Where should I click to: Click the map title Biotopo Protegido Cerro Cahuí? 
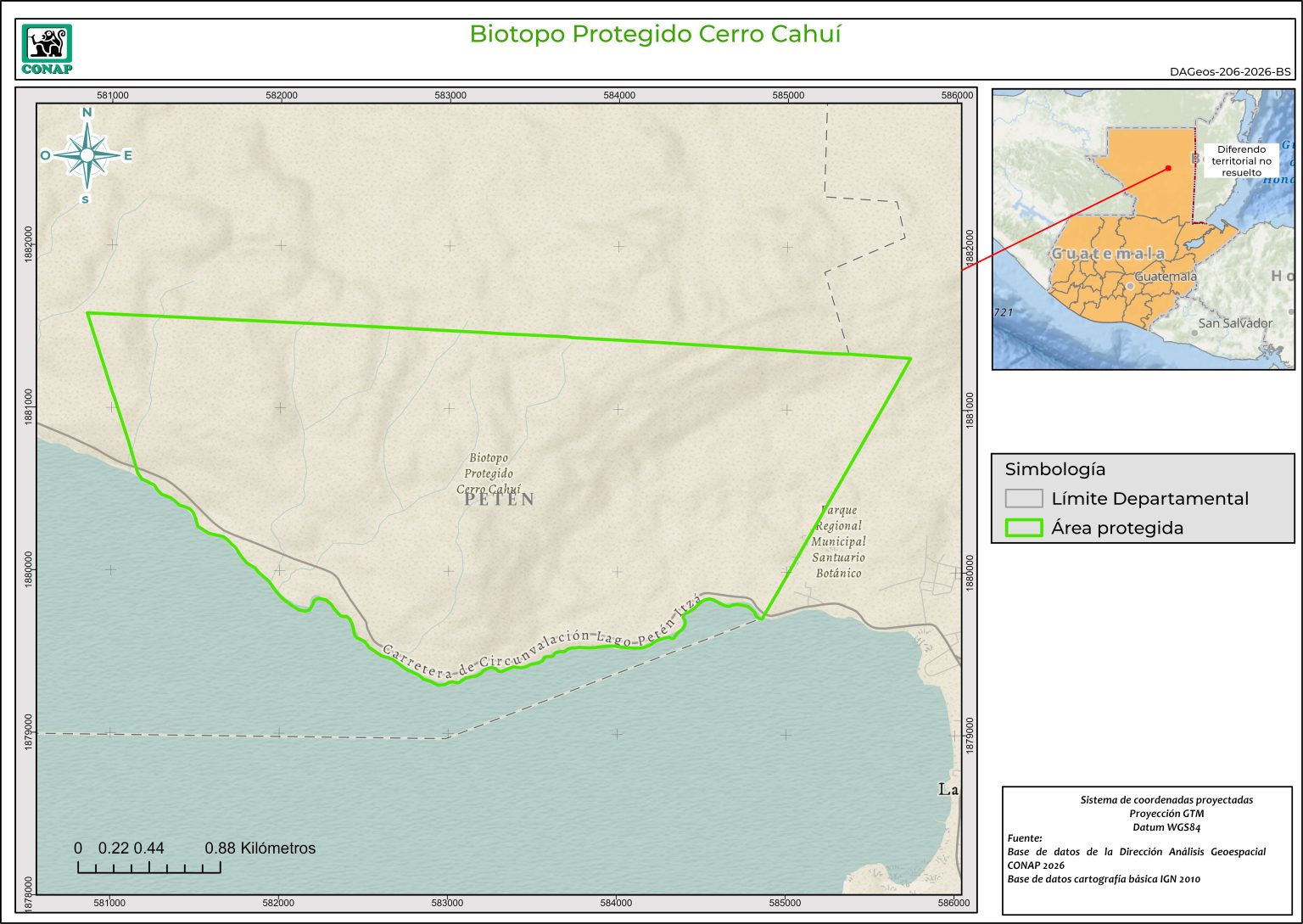(655, 34)
